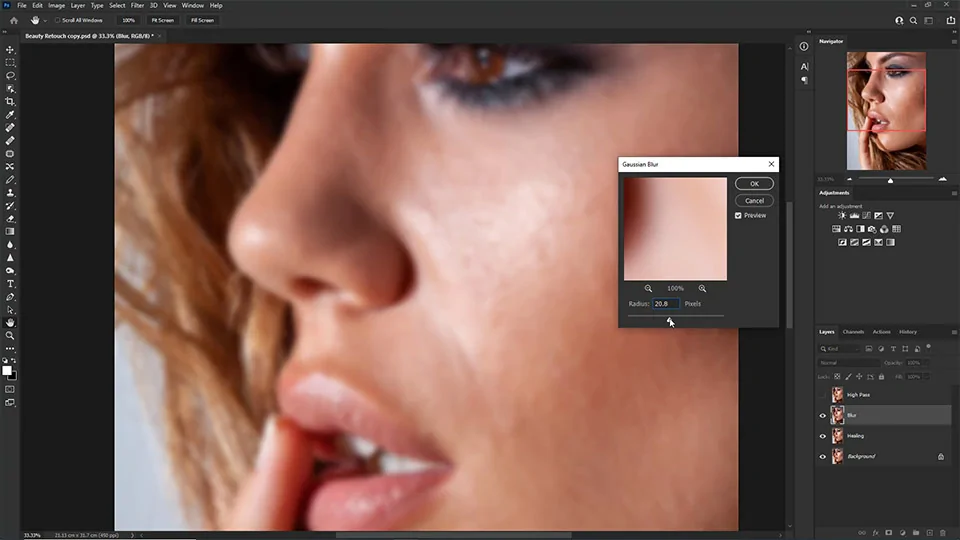Hide the Background layer eye icon
960x540 pixels.
click(x=823, y=457)
